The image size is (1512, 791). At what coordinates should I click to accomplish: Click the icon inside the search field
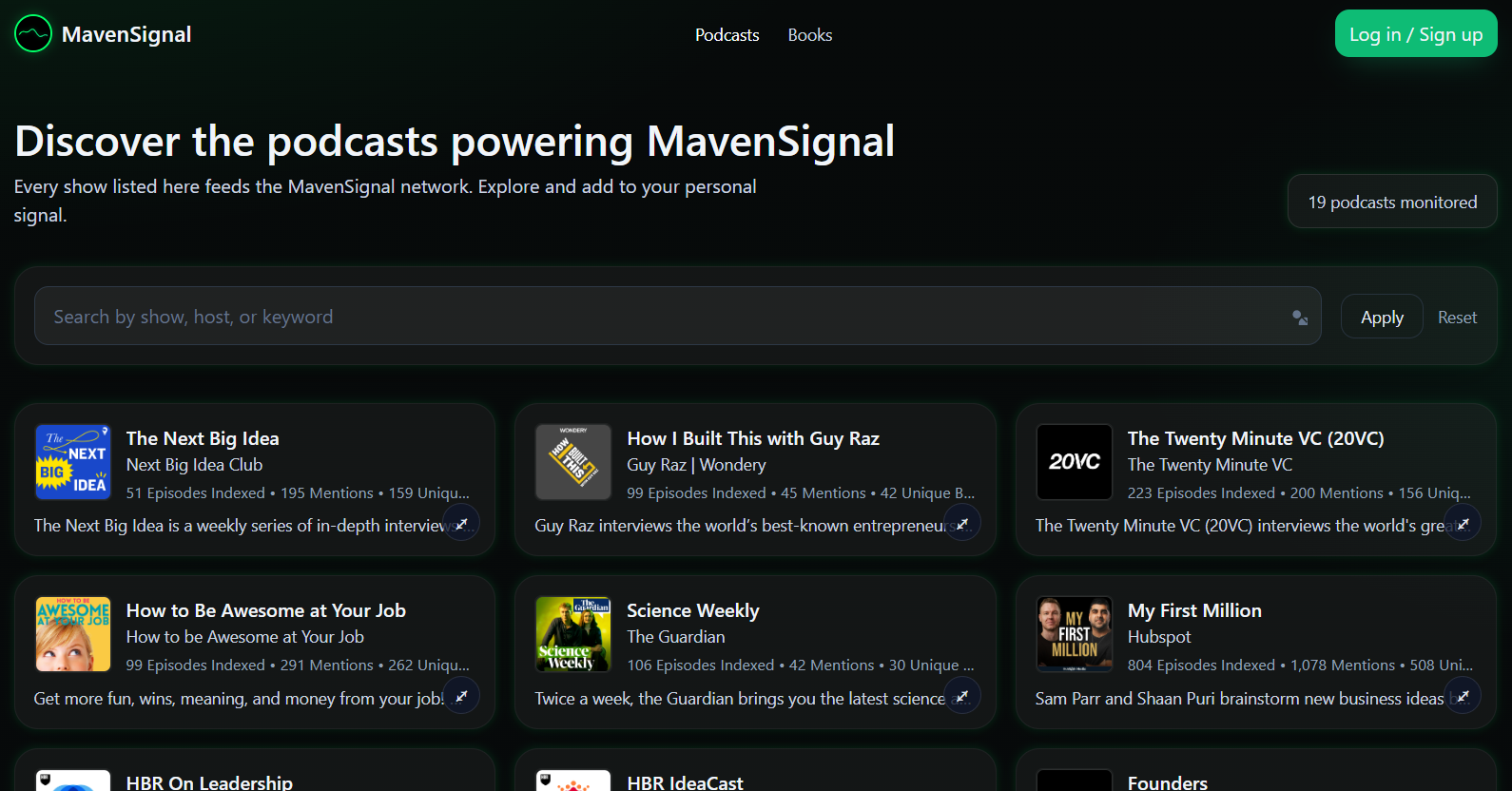click(x=1300, y=318)
